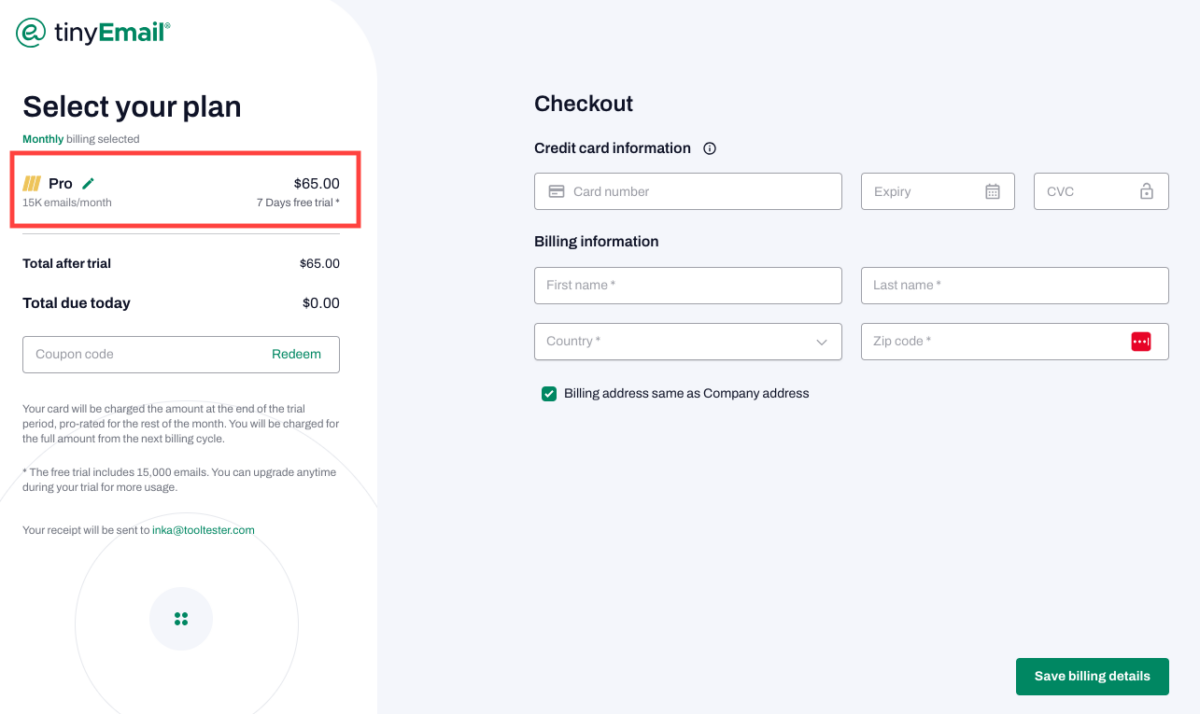Image resolution: width=1200 pixels, height=714 pixels.
Task: Uncheck Billing address same as Company address
Action: (548, 393)
